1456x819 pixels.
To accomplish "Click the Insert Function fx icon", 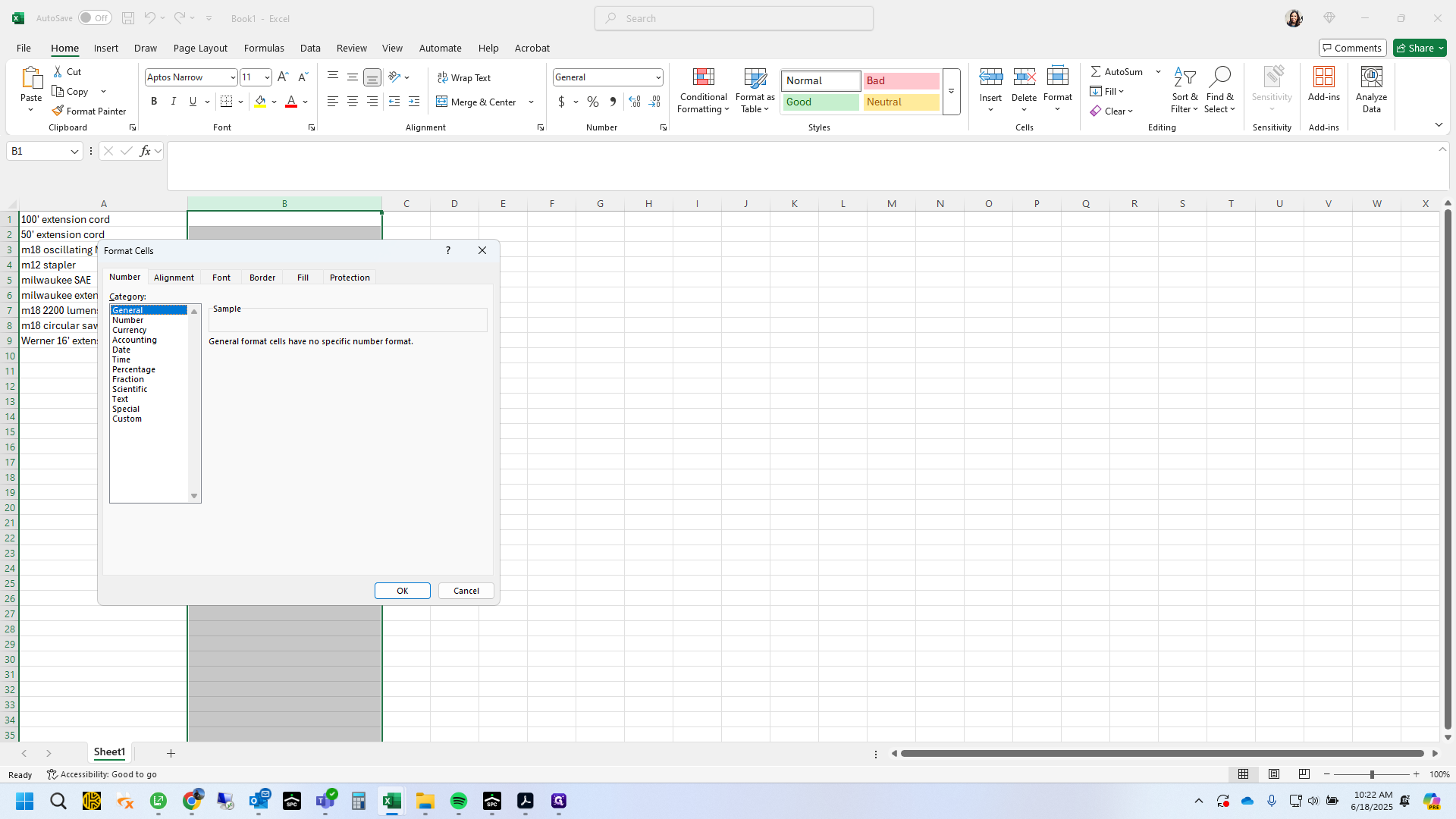I will [145, 151].
